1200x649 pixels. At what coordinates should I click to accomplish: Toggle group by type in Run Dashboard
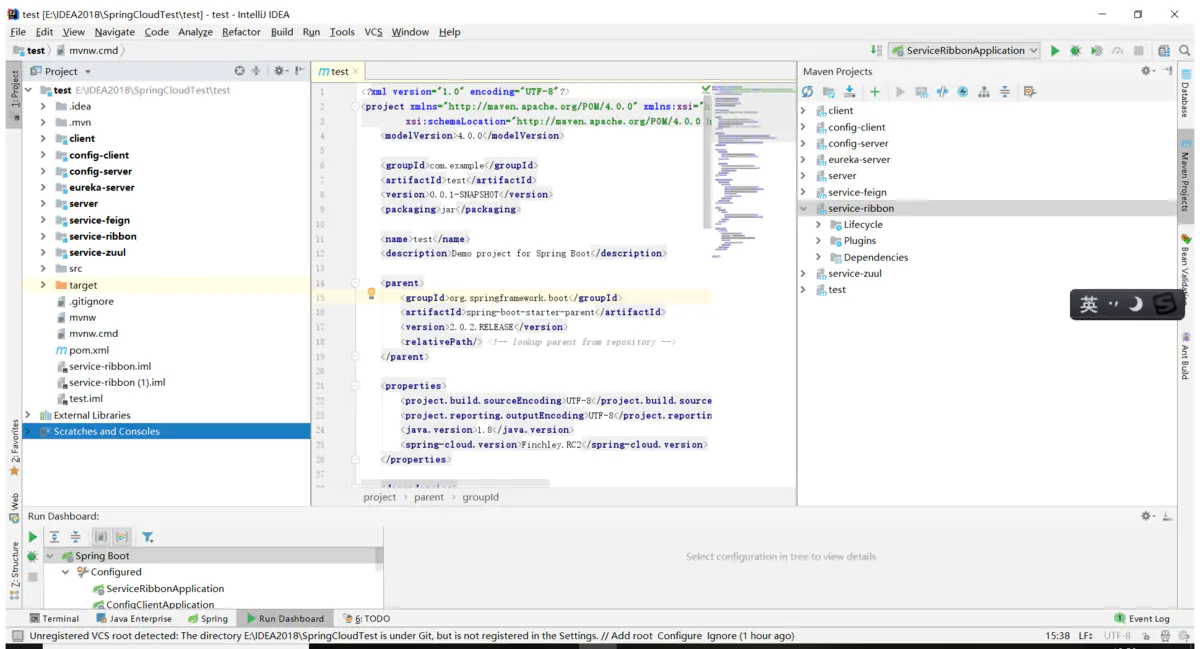pyautogui.click(x=101, y=537)
